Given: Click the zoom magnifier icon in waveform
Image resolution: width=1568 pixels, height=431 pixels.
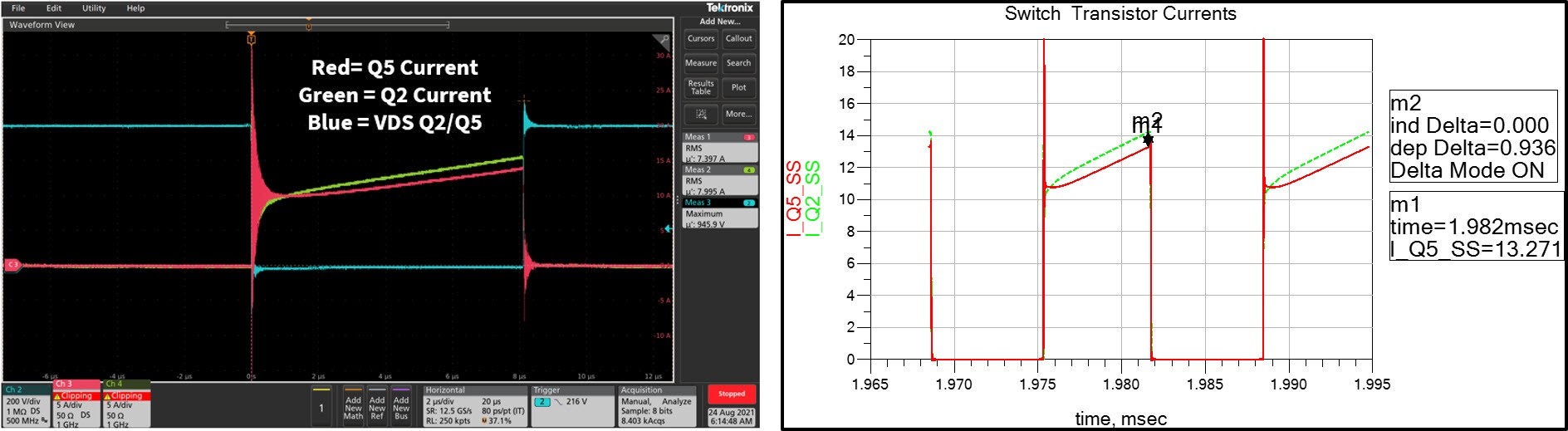Looking at the screenshot, I should [x=662, y=40].
